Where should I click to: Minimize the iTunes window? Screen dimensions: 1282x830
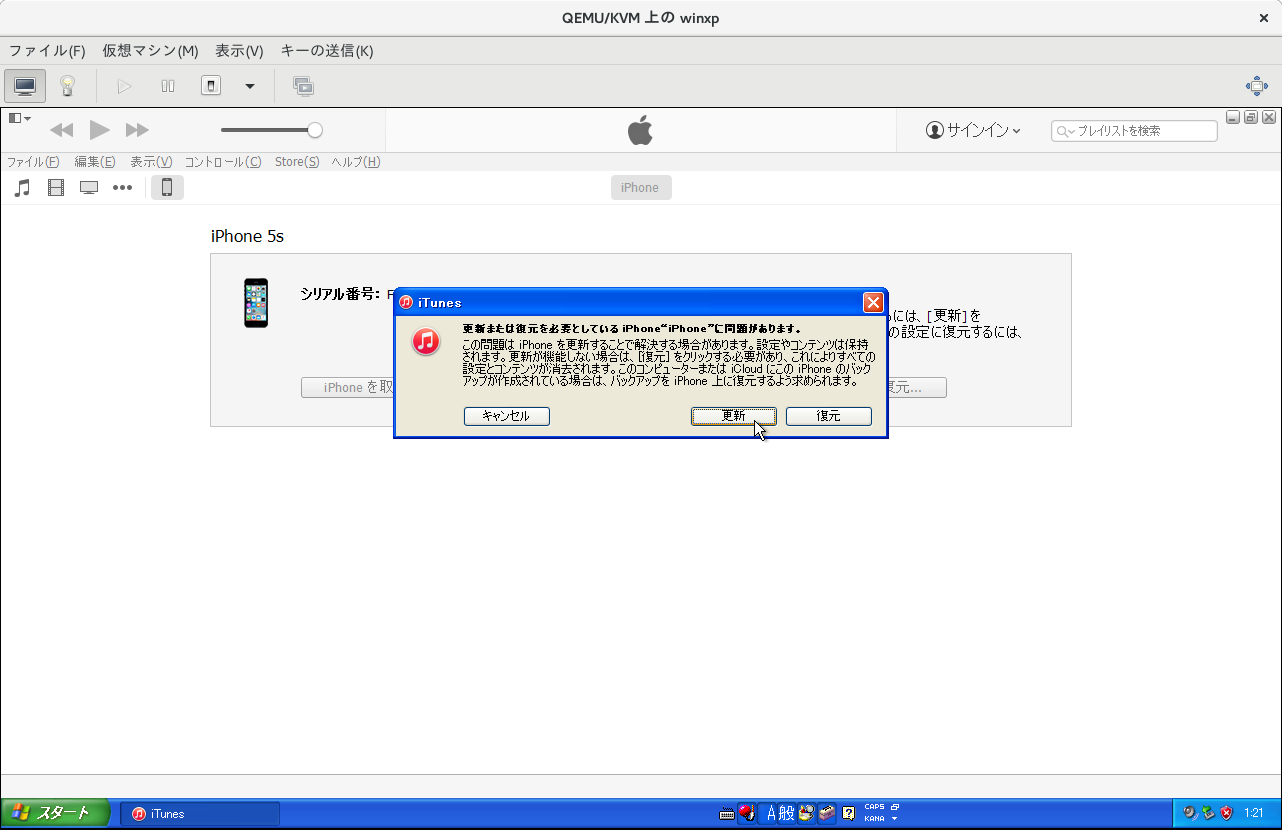1233,117
